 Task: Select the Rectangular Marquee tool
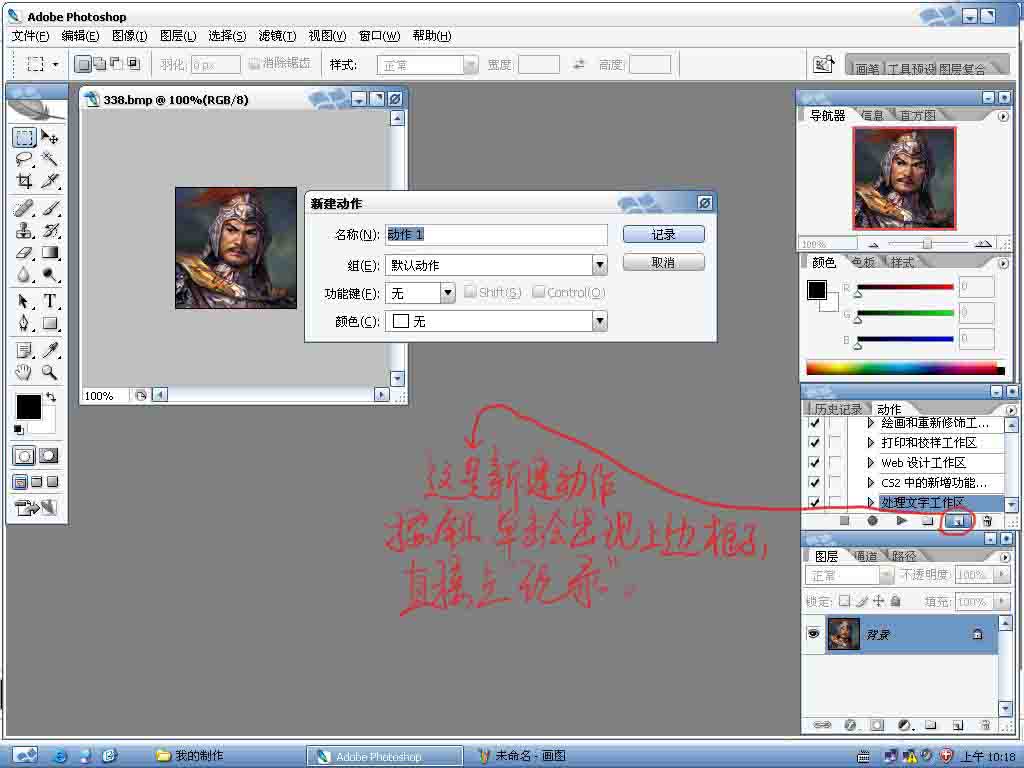coord(24,138)
